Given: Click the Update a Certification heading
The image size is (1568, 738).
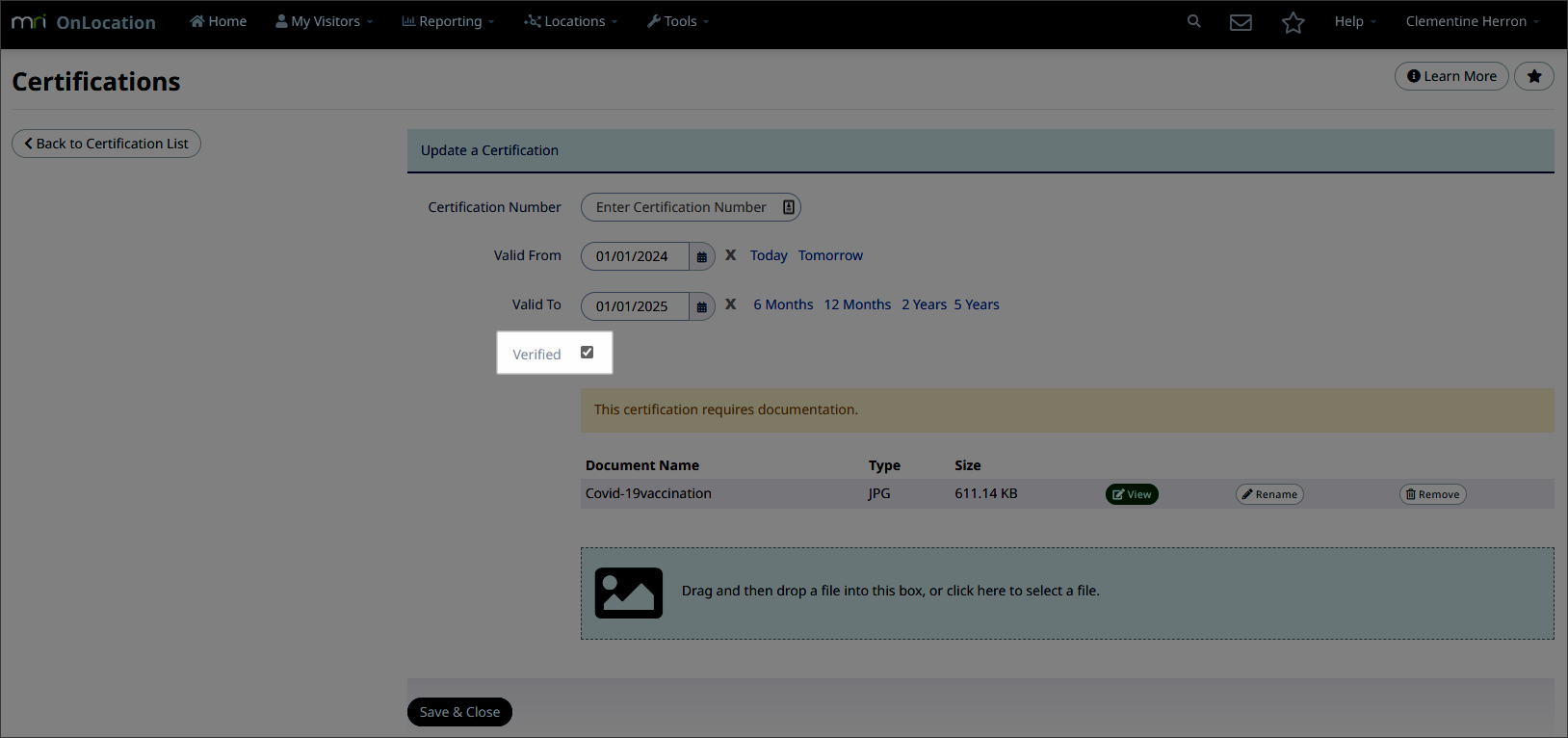Looking at the screenshot, I should tap(489, 150).
